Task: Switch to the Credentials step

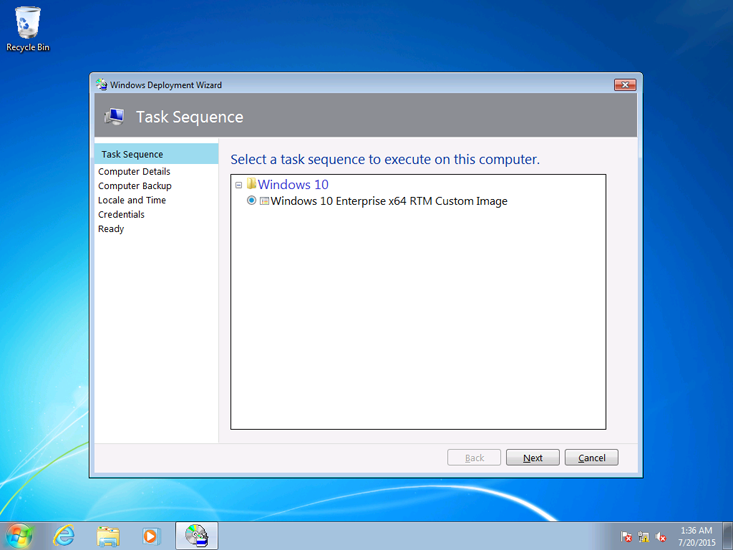Action: pyautogui.click(x=121, y=215)
